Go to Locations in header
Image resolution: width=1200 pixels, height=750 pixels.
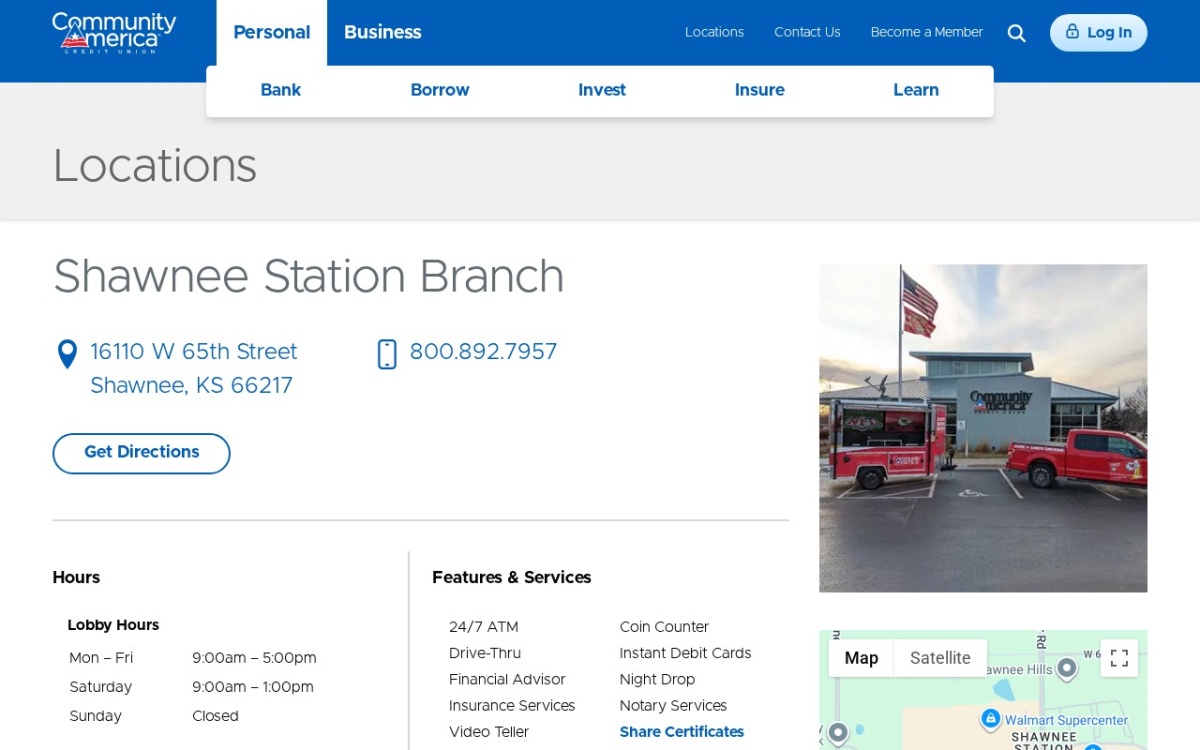point(714,32)
